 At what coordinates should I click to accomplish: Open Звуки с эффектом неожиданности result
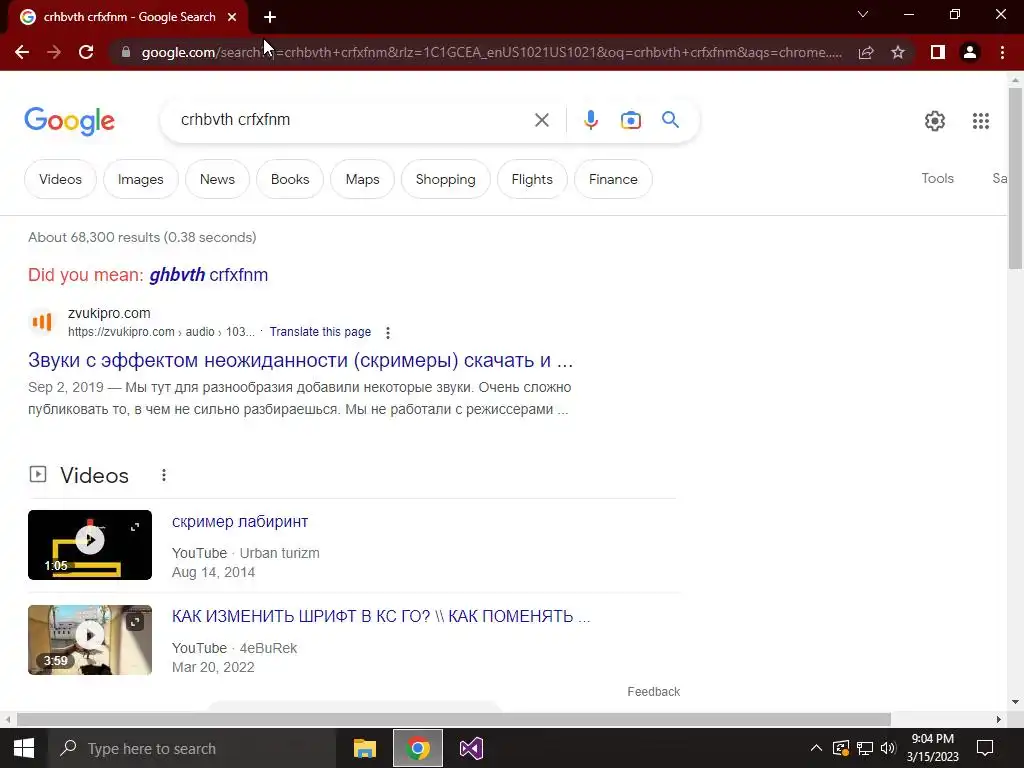(x=300, y=360)
